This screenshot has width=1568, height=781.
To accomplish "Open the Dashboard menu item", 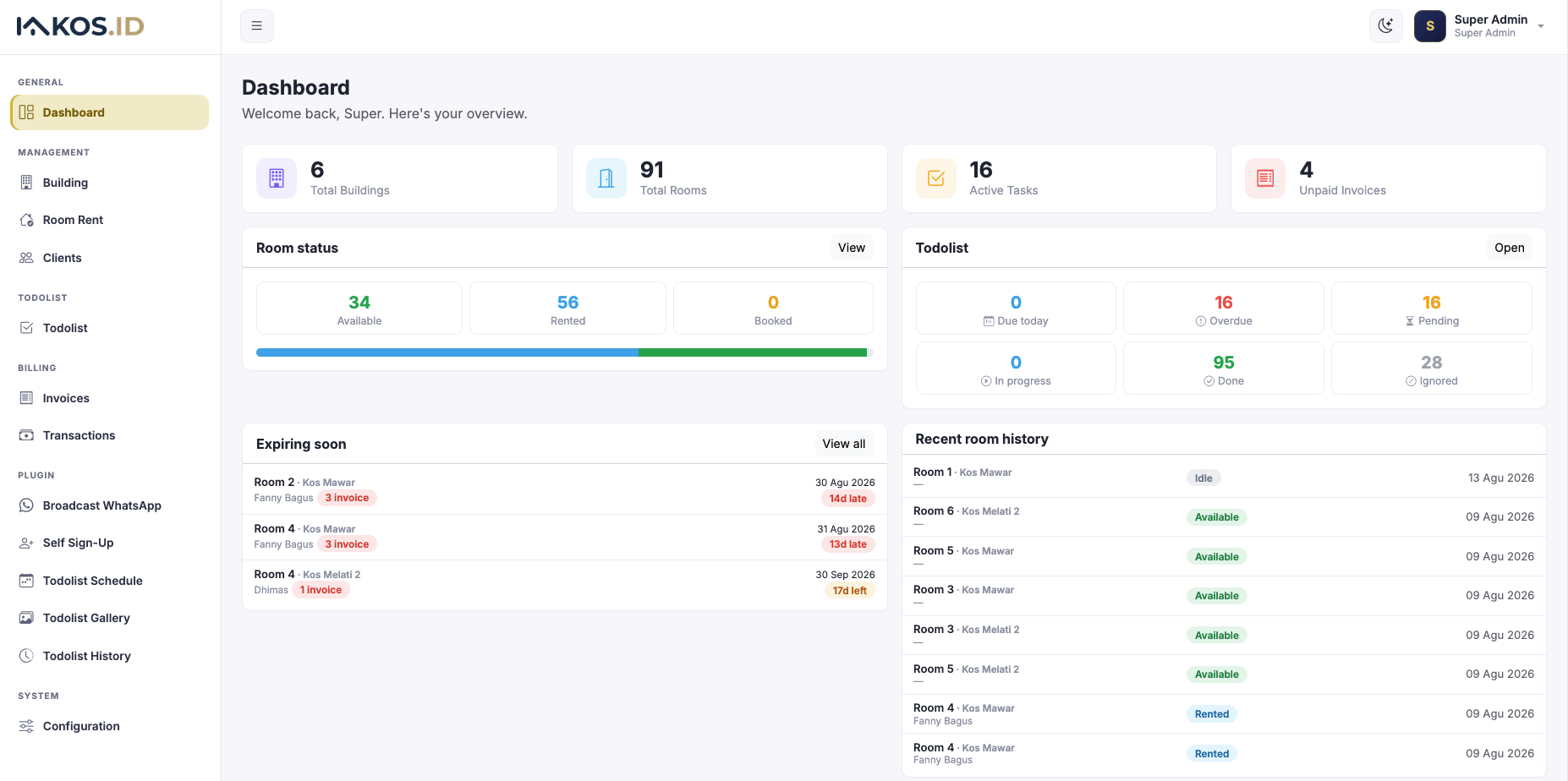I will (x=110, y=112).
